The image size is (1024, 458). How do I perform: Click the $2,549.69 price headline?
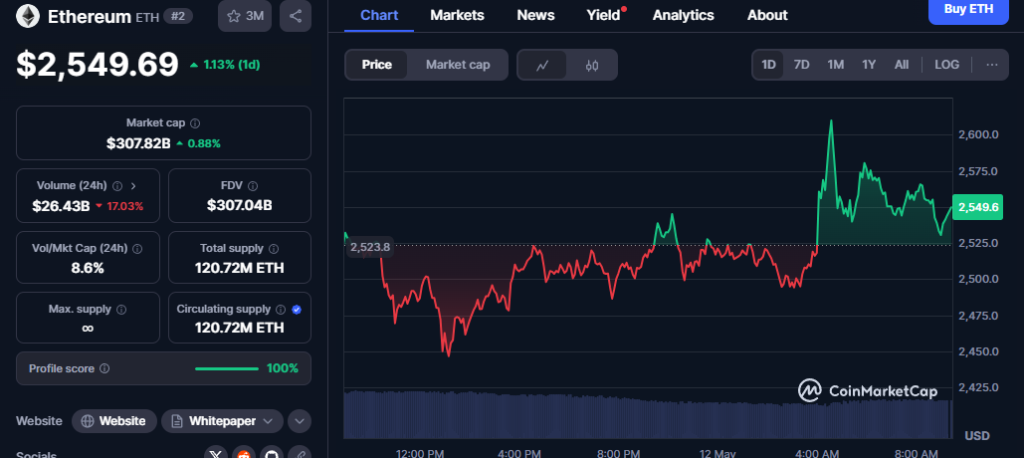[97, 65]
